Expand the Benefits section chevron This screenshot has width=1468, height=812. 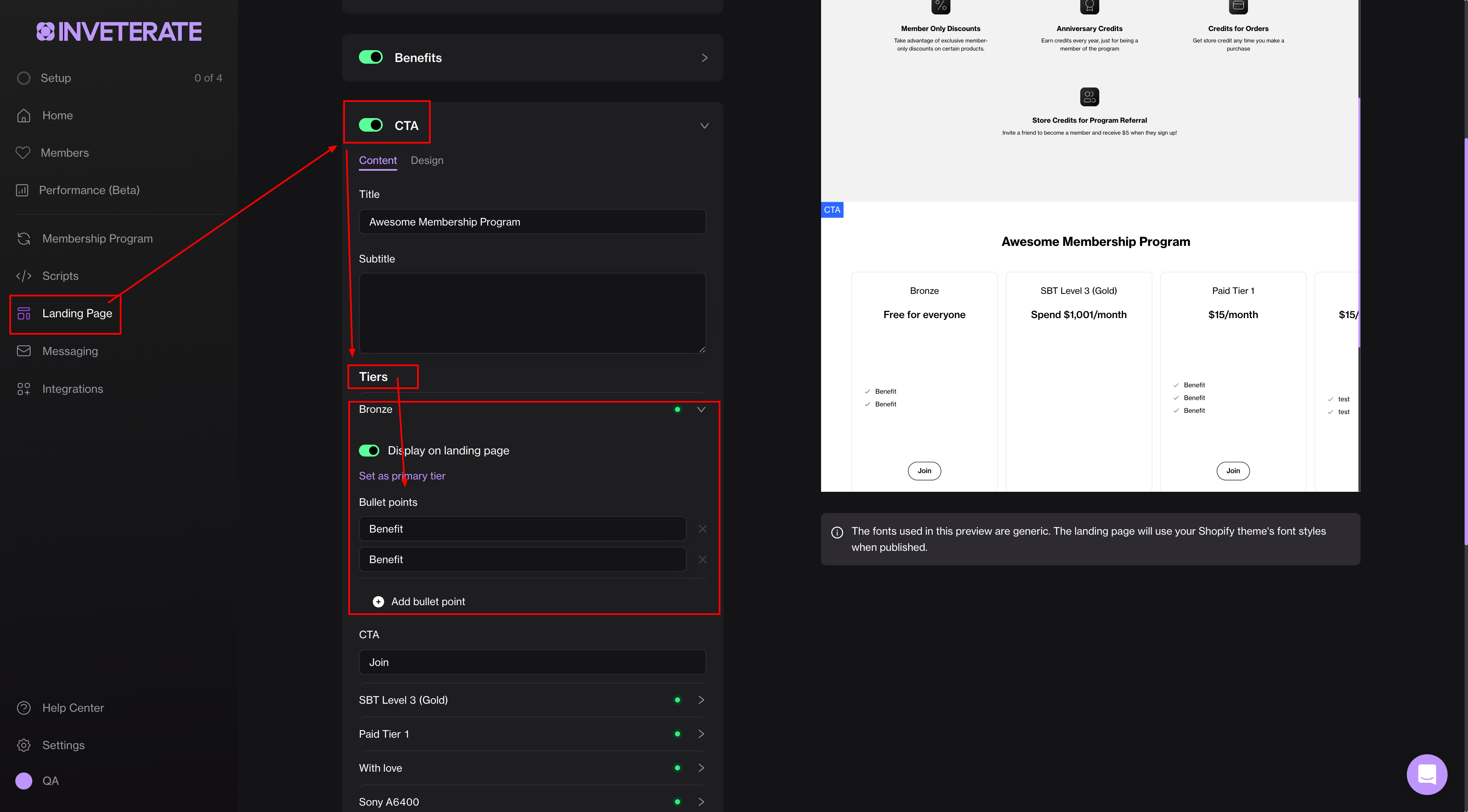pyautogui.click(x=704, y=58)
